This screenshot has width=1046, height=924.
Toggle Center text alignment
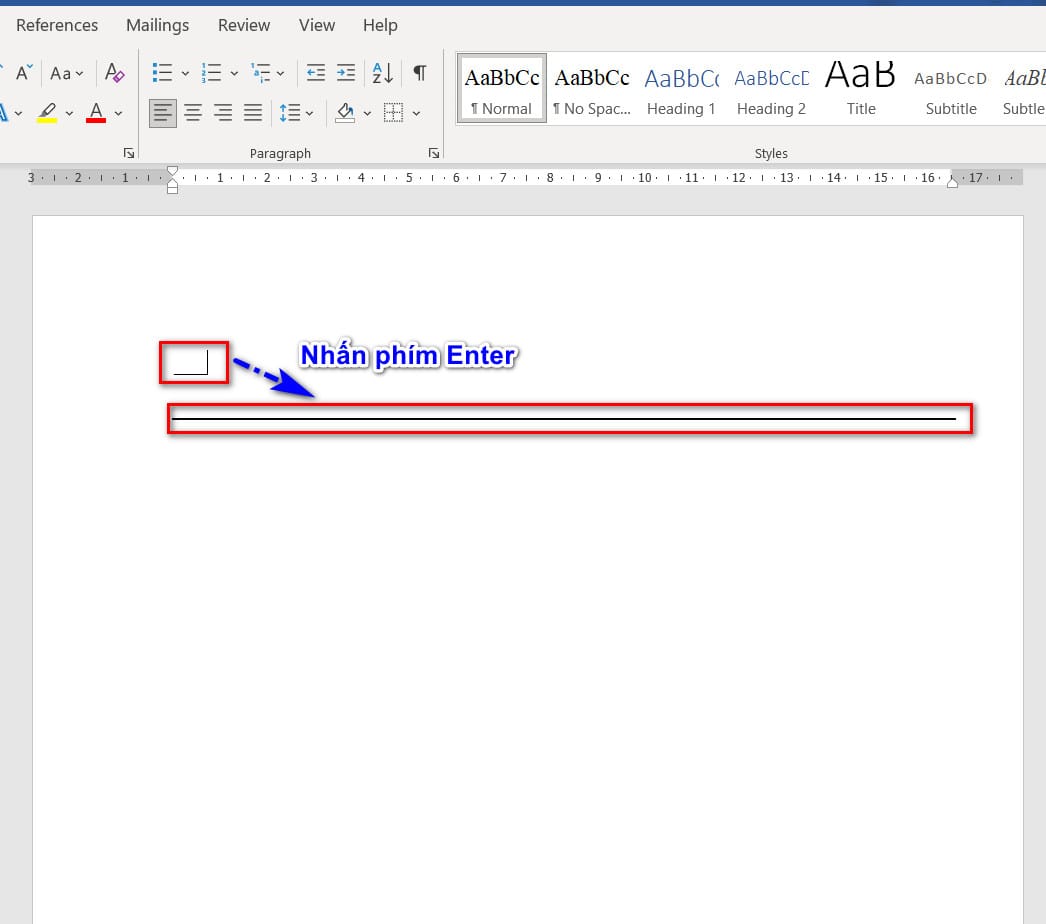[193, 113]
